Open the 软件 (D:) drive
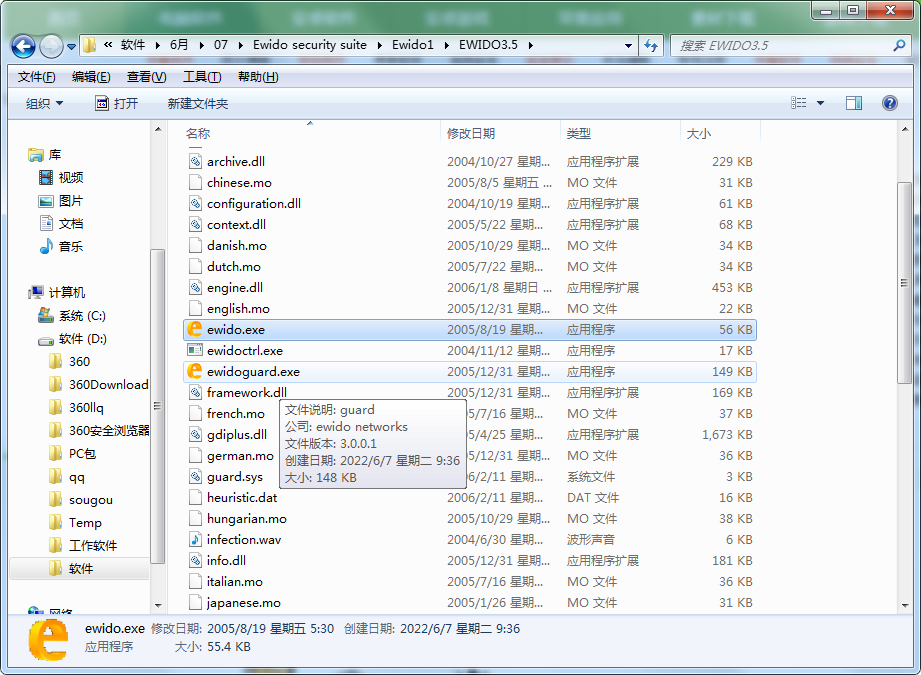 [x=72, y=338]
